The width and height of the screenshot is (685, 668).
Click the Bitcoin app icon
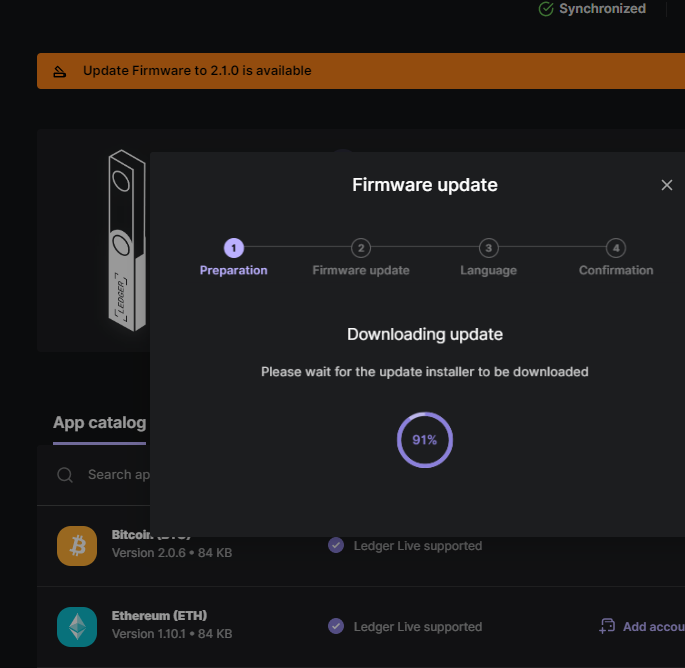pyautogui.click(x=77, y=546)
